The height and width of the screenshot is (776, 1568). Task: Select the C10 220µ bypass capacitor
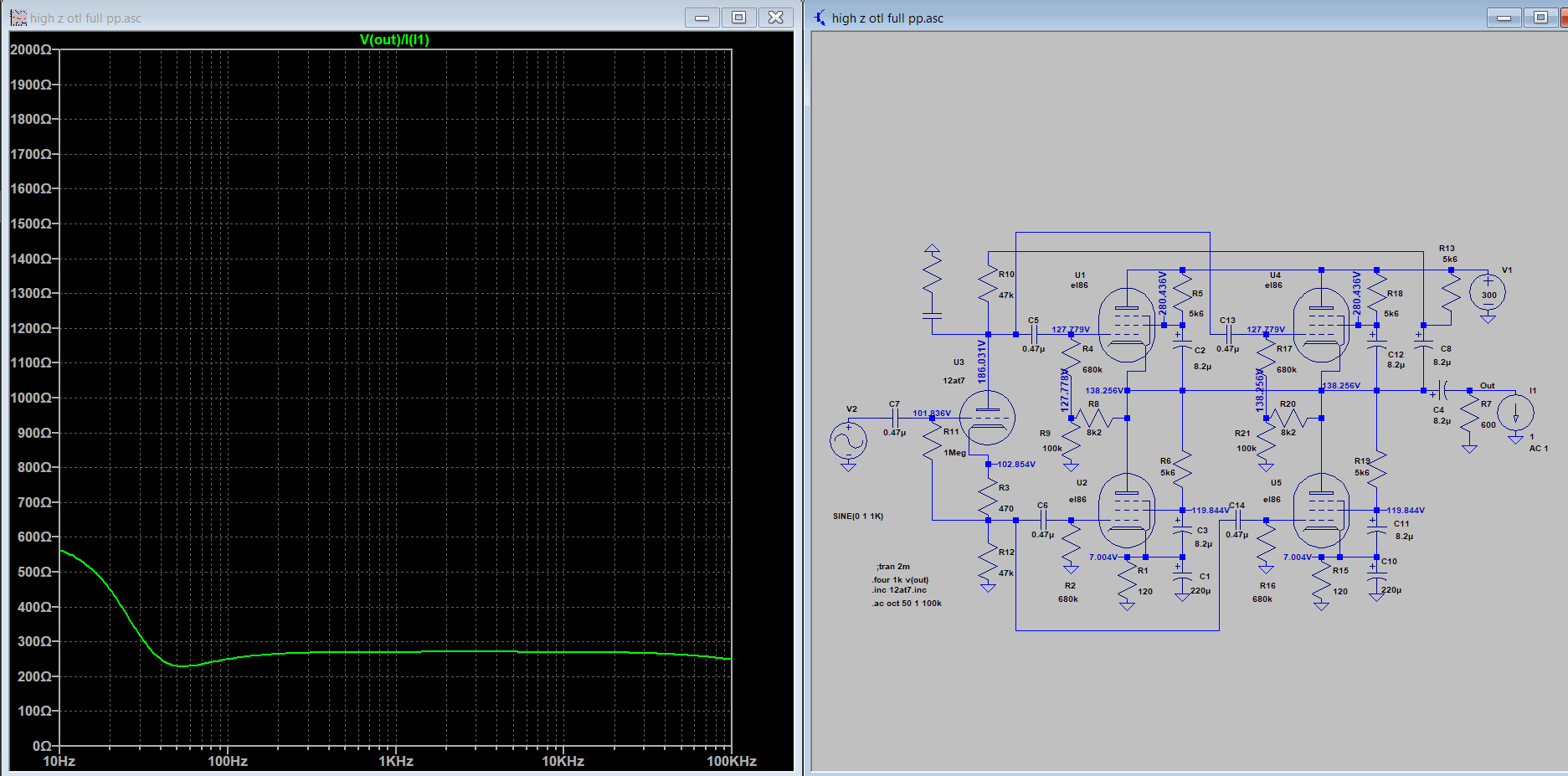click(1376, 578)
